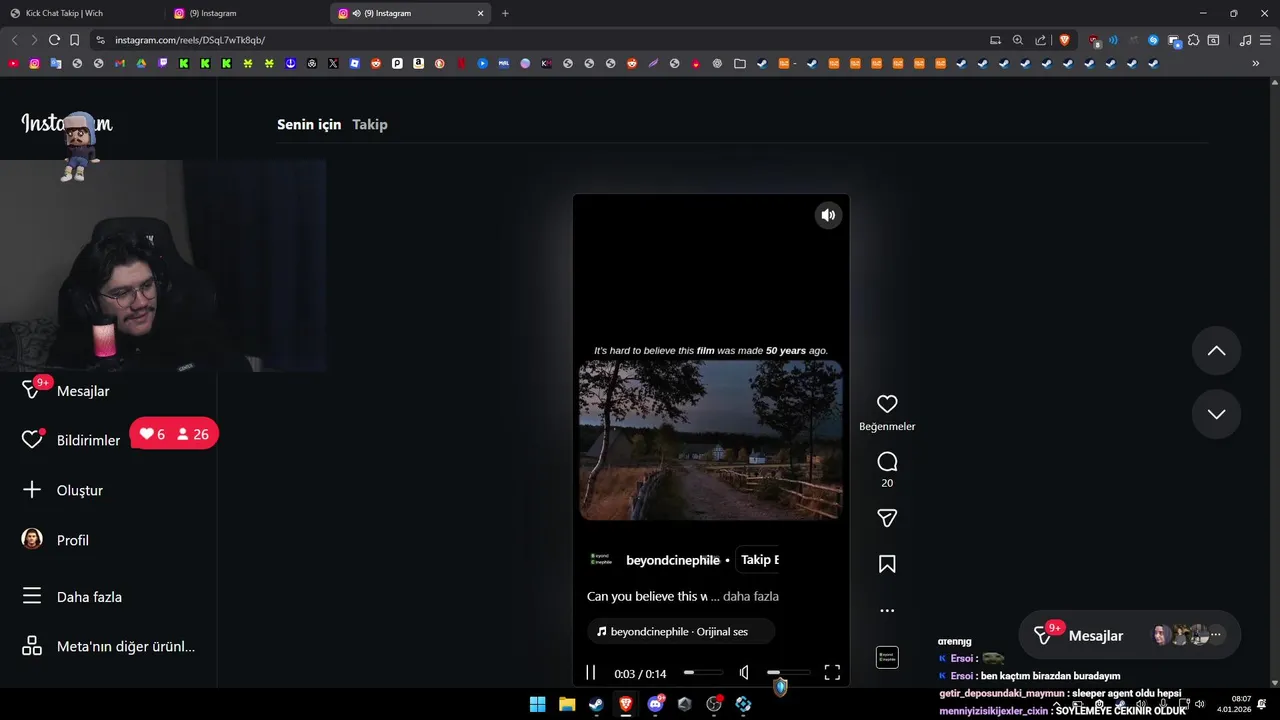Viewport: 1280px width, 720px height.
Task: Click the notification badge showing 6 likes, 26 follows
Action: (x=174, y=434)
